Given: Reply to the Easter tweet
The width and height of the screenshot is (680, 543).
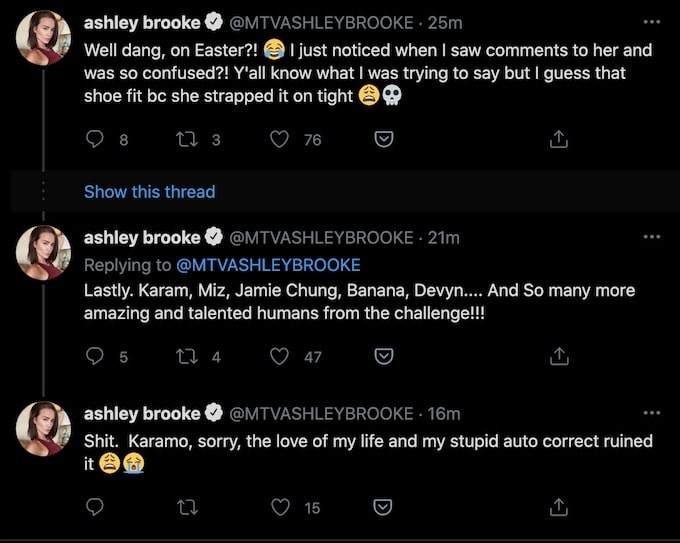Looking at the screenshot, I should tap(96, 140).
